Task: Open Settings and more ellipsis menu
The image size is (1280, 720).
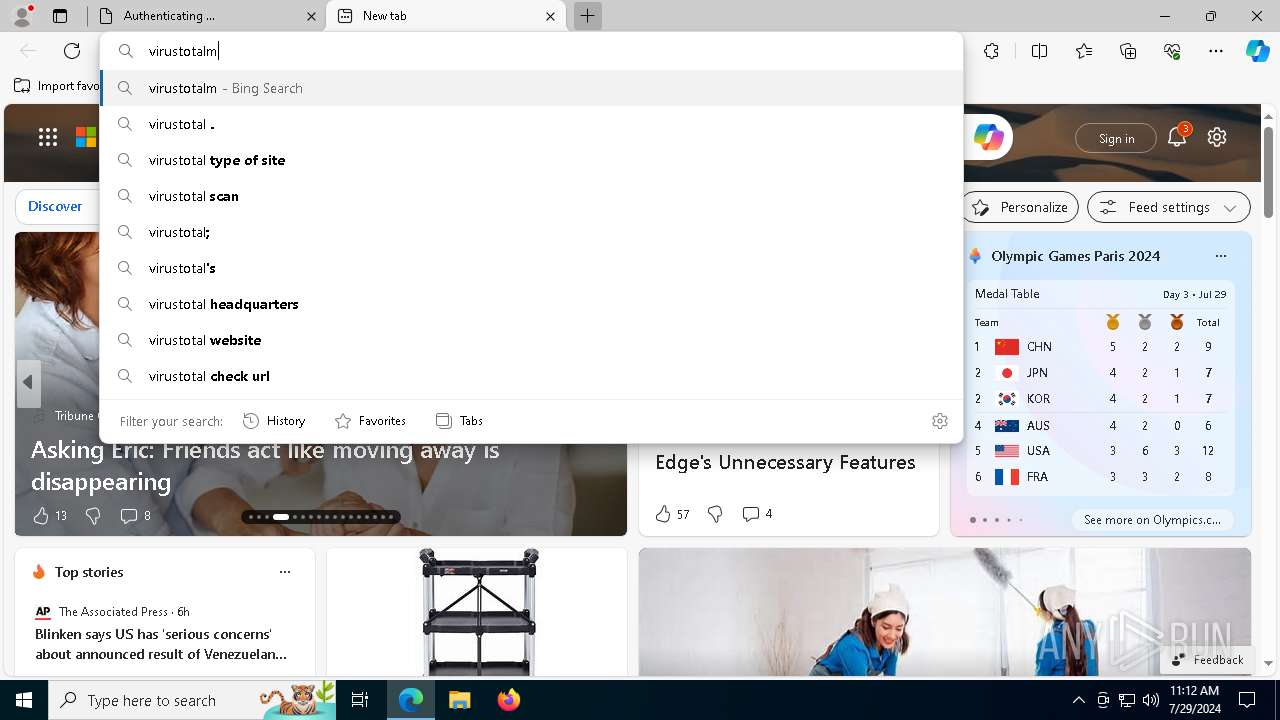Action: click(1216, 51)
